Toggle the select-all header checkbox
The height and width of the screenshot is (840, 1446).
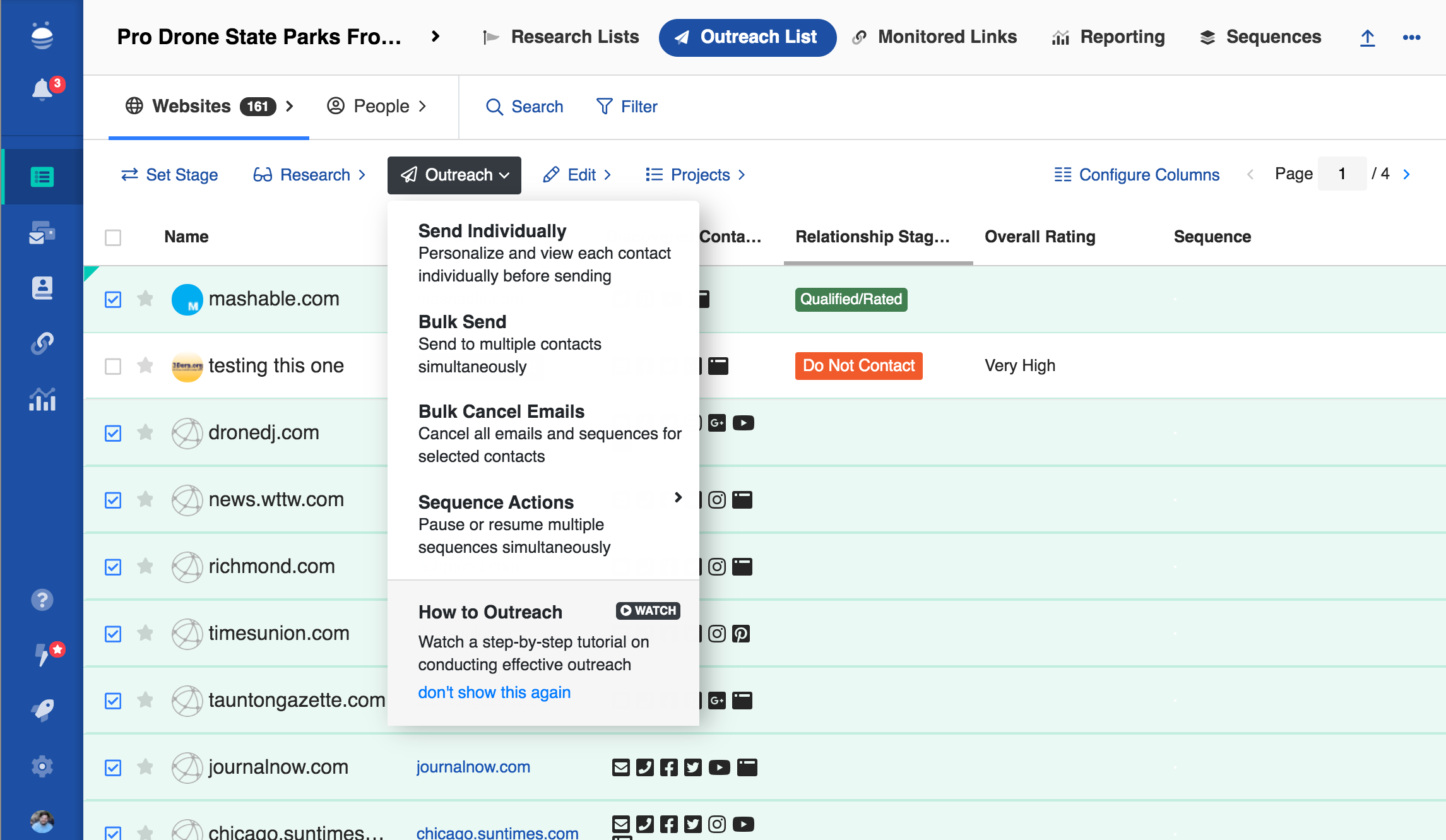(113, 237)
